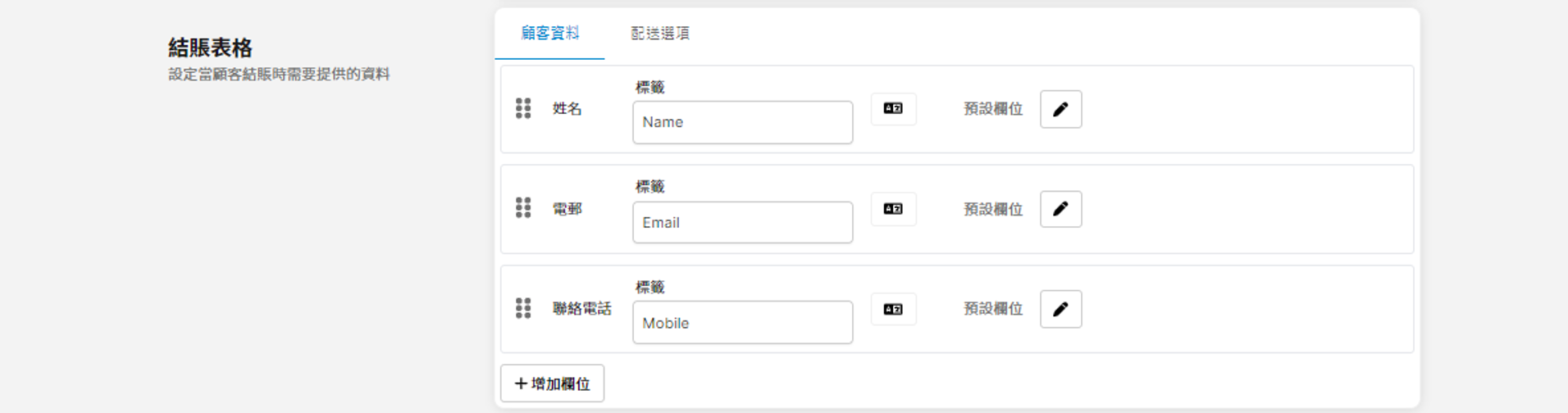Grab the 聯絡電話 row drag handle

click(523, 308)
